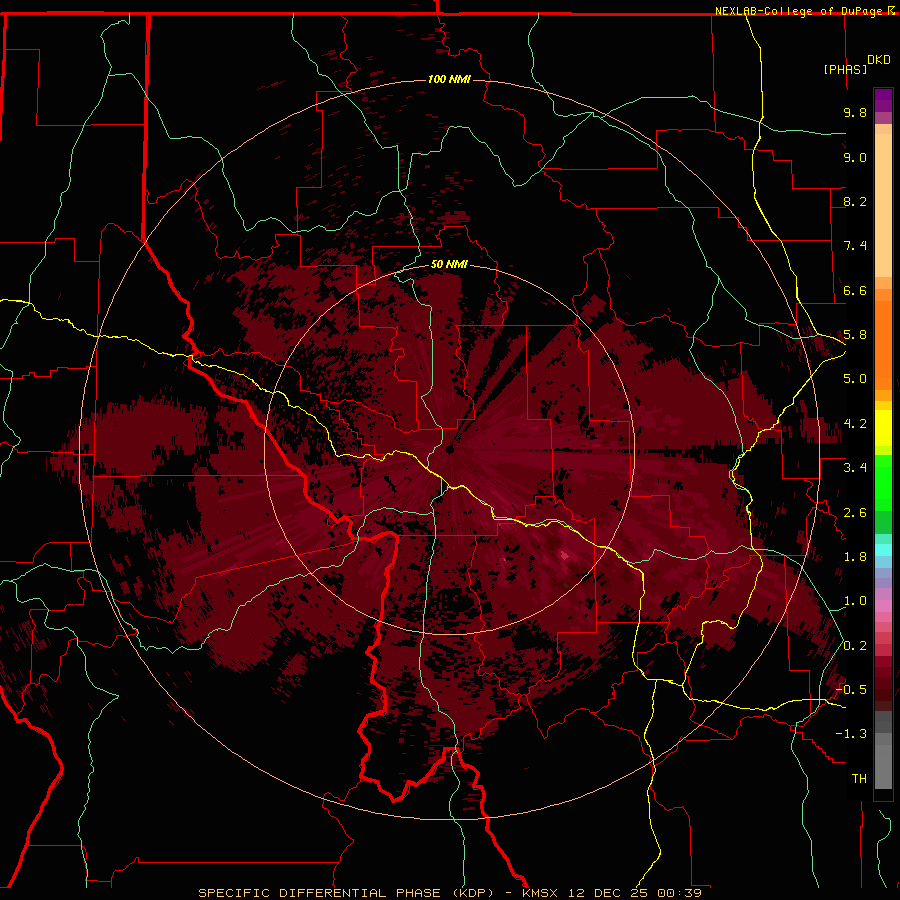
Task: Click the radar site dot at the map center
Action: point(450,449)
